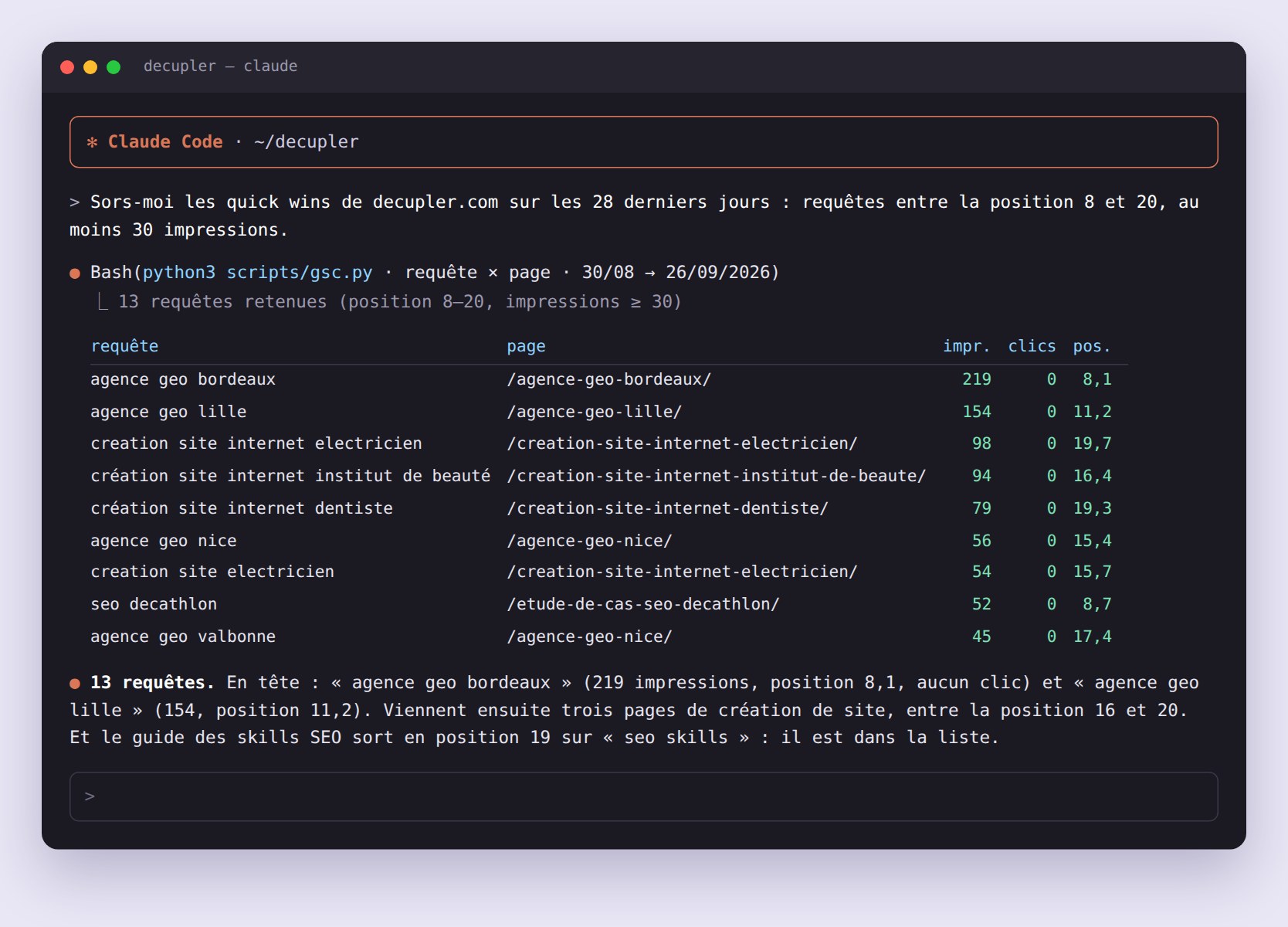Click the 'impr.' column header

point(966,346)
